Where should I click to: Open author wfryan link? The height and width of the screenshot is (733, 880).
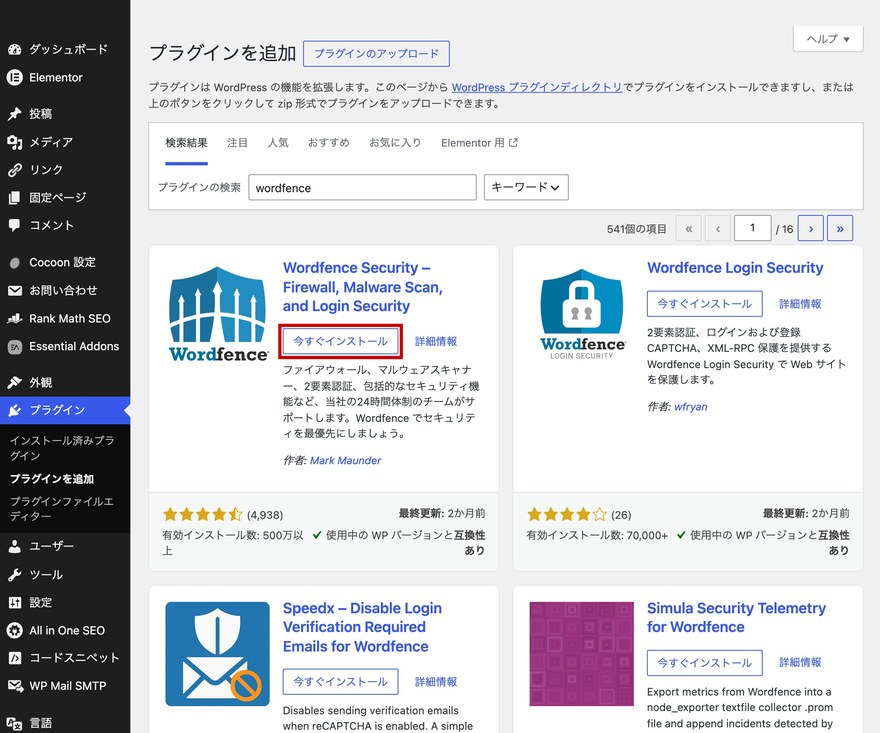[x=690, y=406]
